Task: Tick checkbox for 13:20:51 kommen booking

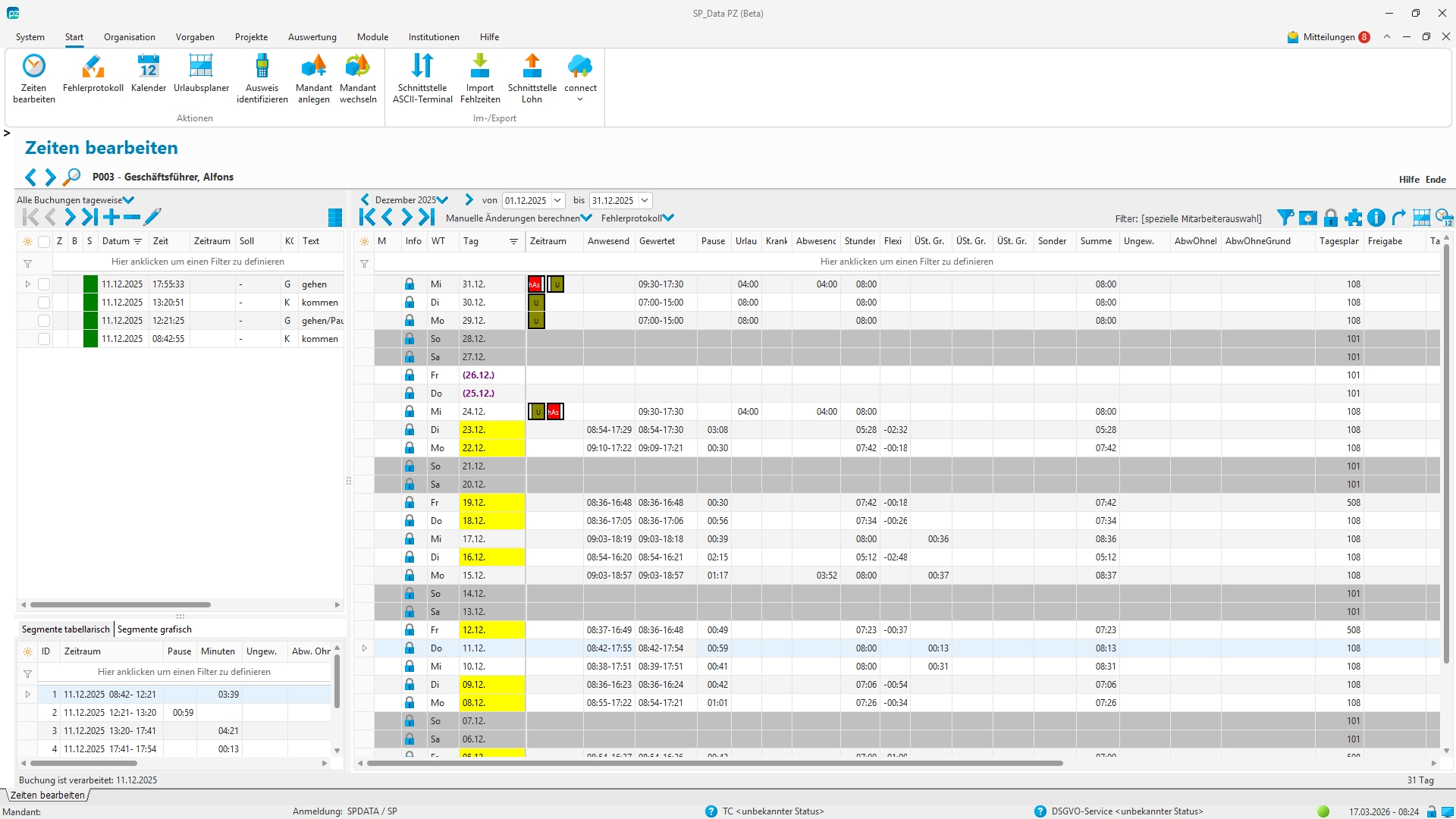Action: [x=44, y=303]
